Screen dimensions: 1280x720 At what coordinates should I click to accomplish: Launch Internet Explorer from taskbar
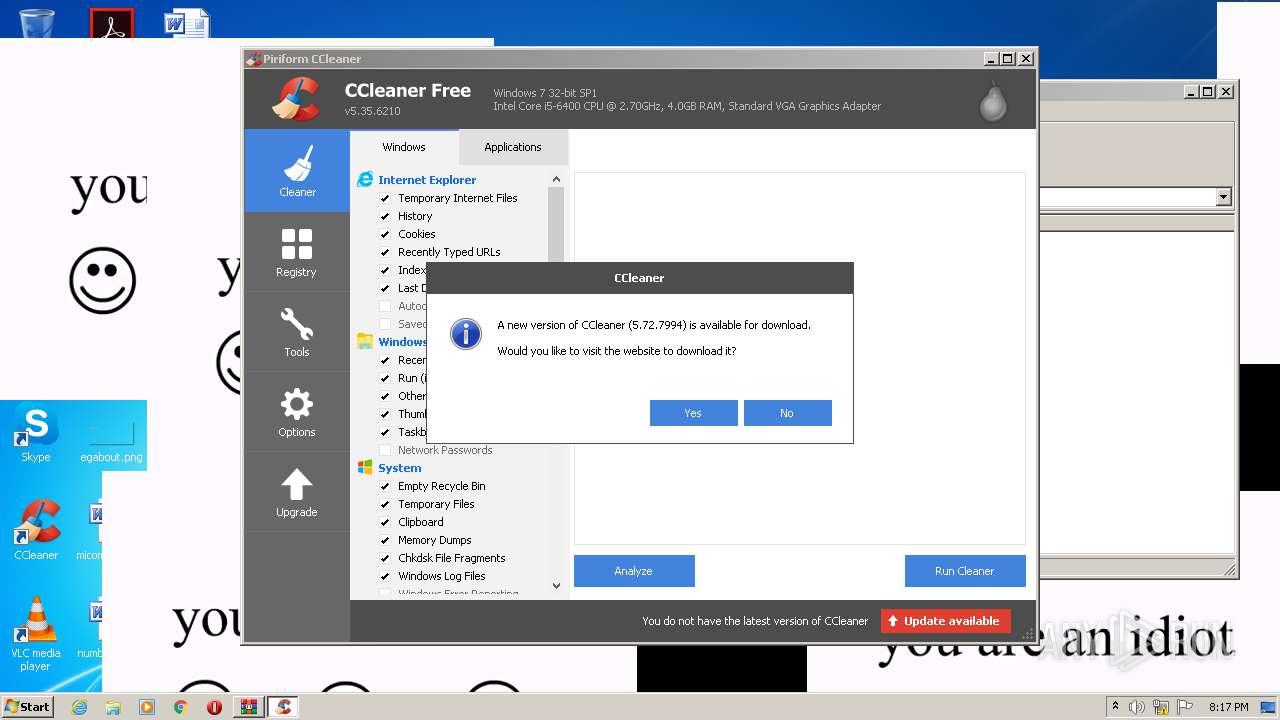click(x=79, y=707)
